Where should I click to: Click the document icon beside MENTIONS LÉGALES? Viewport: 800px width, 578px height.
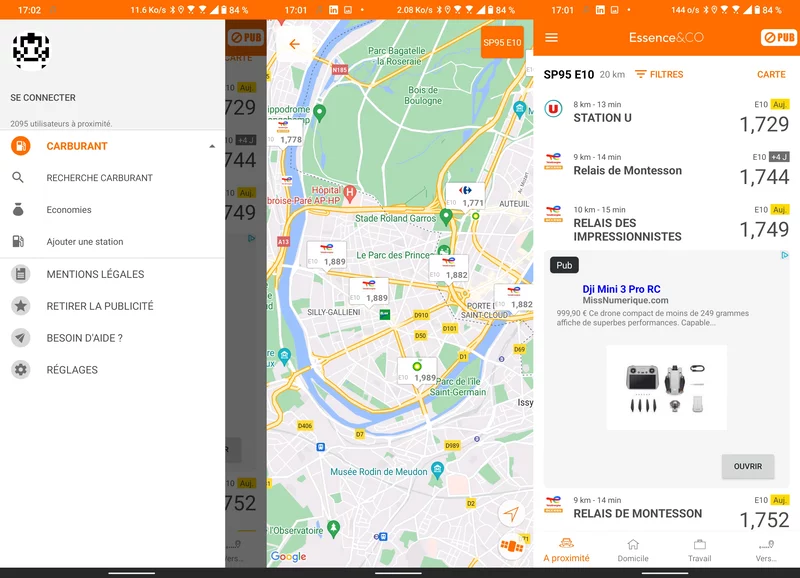point(20,274)
